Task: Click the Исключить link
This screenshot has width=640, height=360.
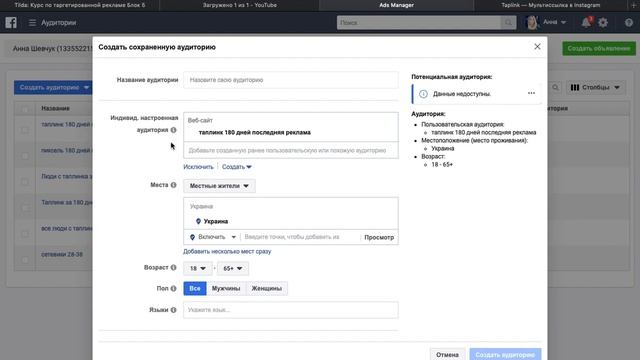Action: point(198,167)
